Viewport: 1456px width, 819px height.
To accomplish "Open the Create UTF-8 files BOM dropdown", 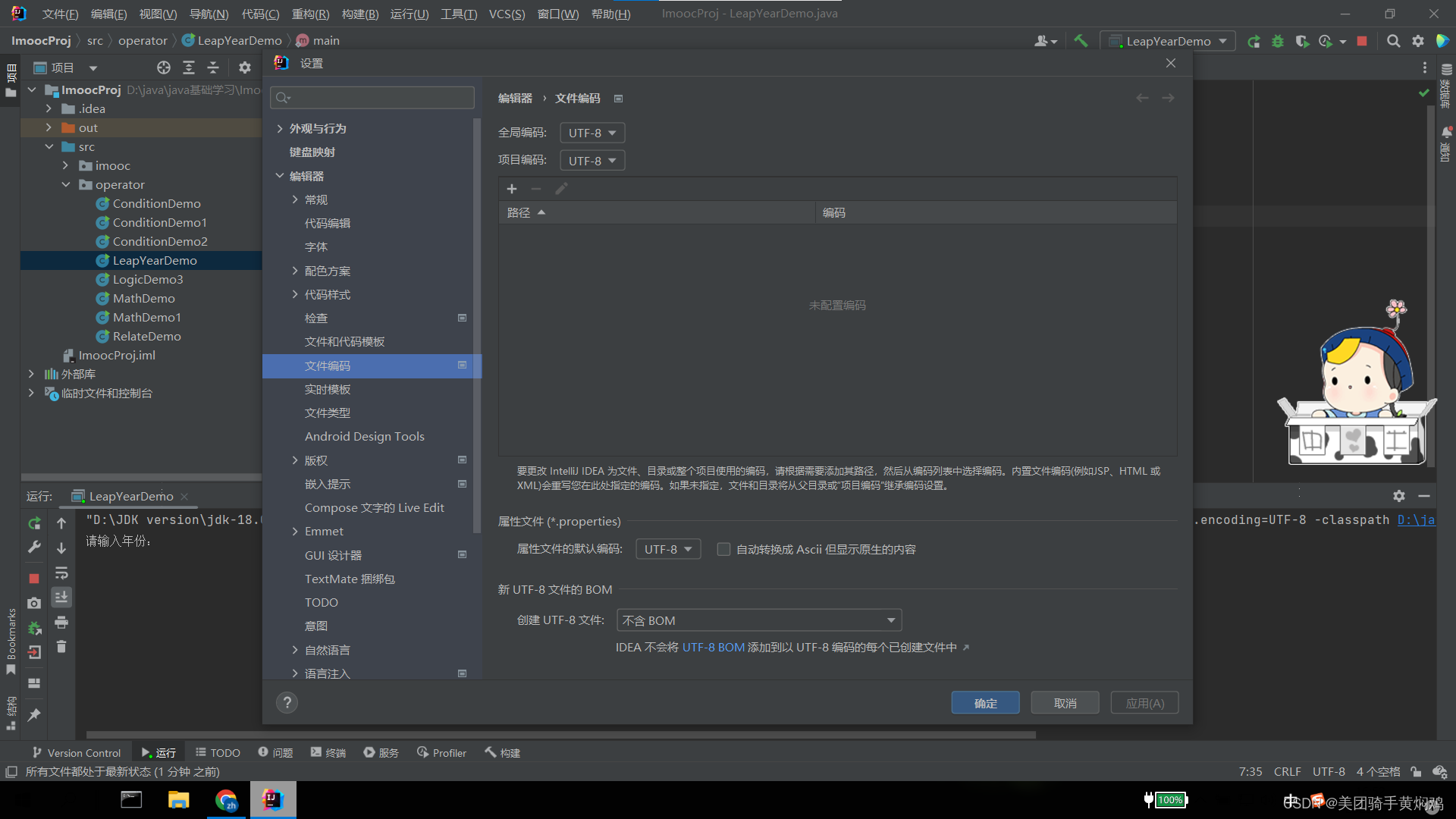I will click(759, 620).
